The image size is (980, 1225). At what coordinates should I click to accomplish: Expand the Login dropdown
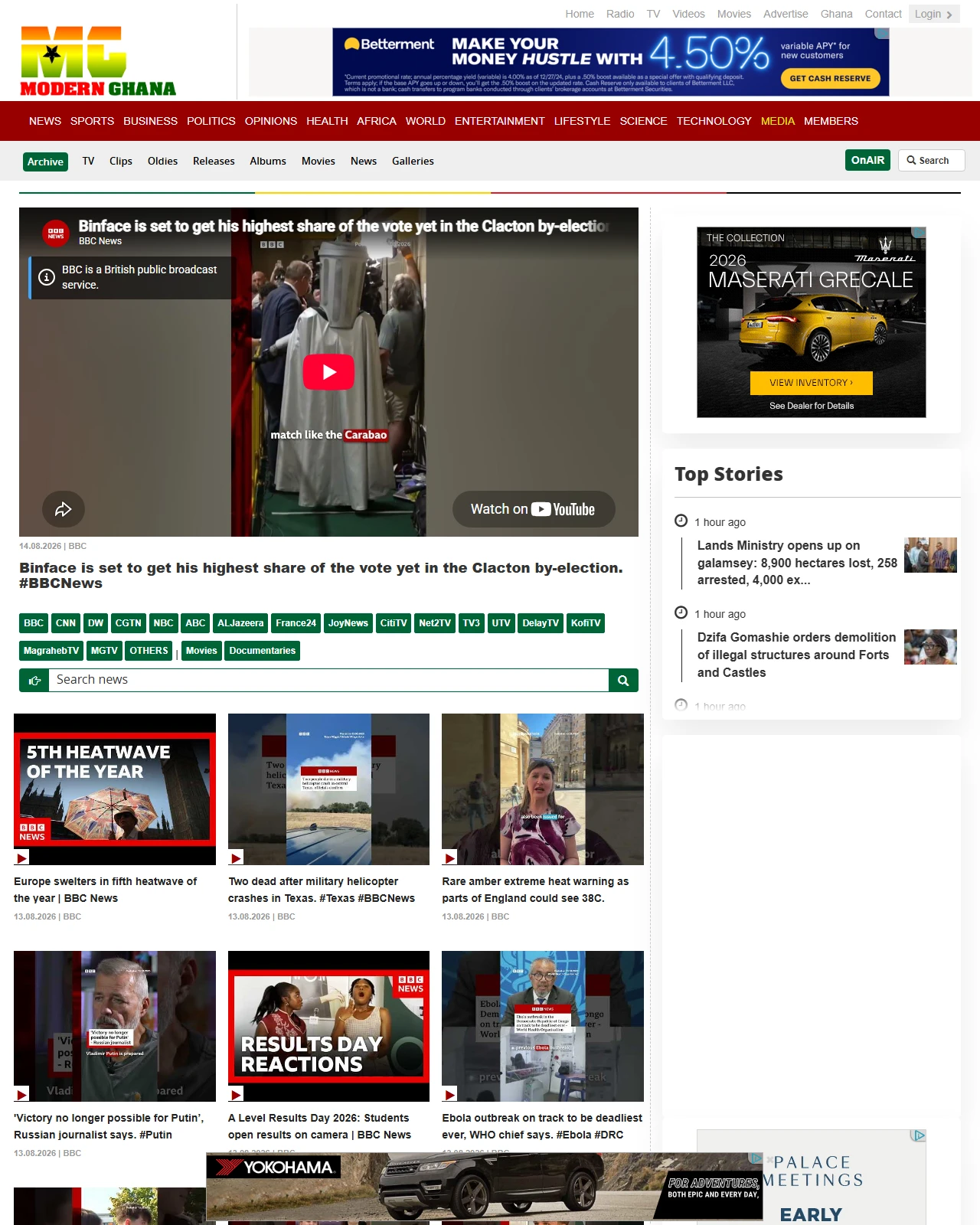tap(934, 14)
